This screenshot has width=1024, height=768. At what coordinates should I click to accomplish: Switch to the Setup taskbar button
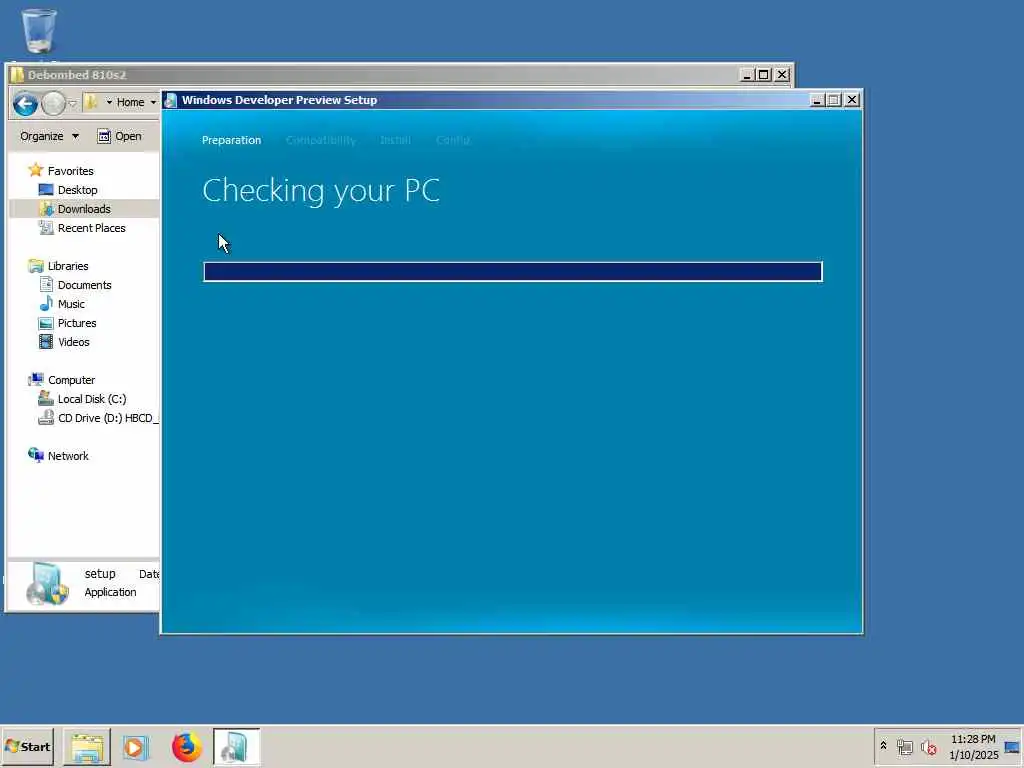(236, 747)
